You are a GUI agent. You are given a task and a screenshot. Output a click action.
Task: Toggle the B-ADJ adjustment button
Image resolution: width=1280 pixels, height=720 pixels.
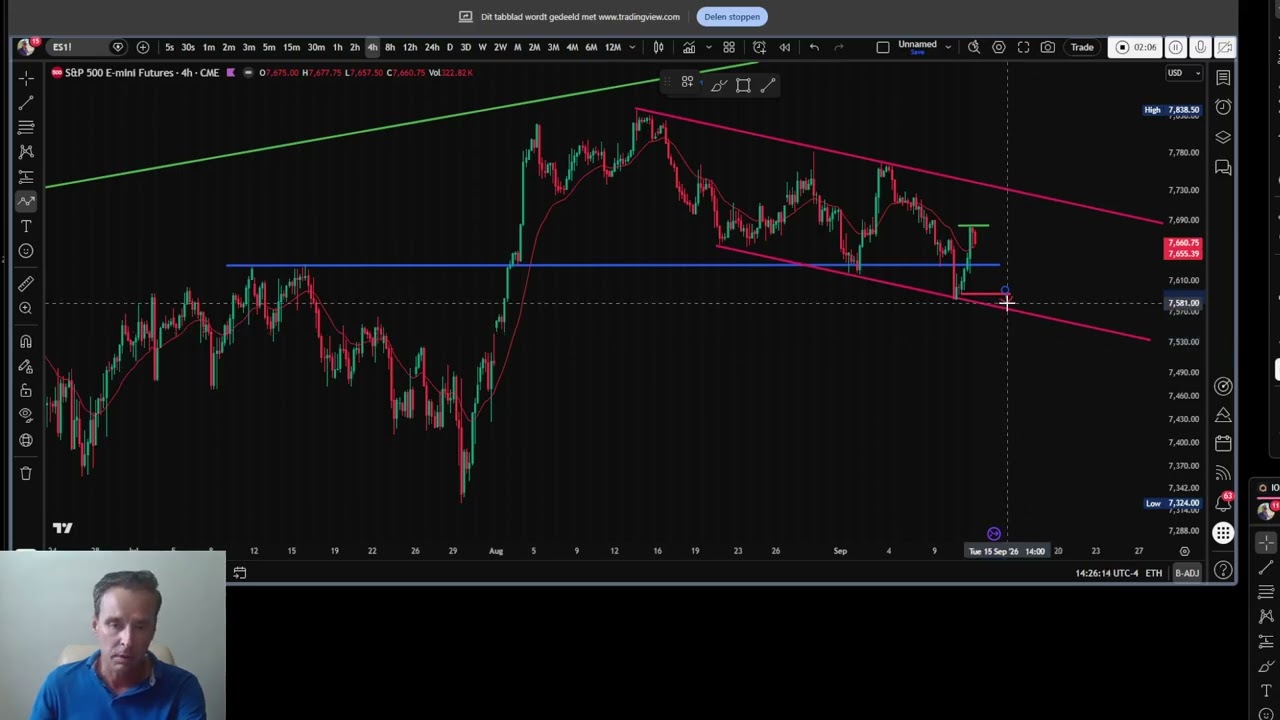(1187, 573)
